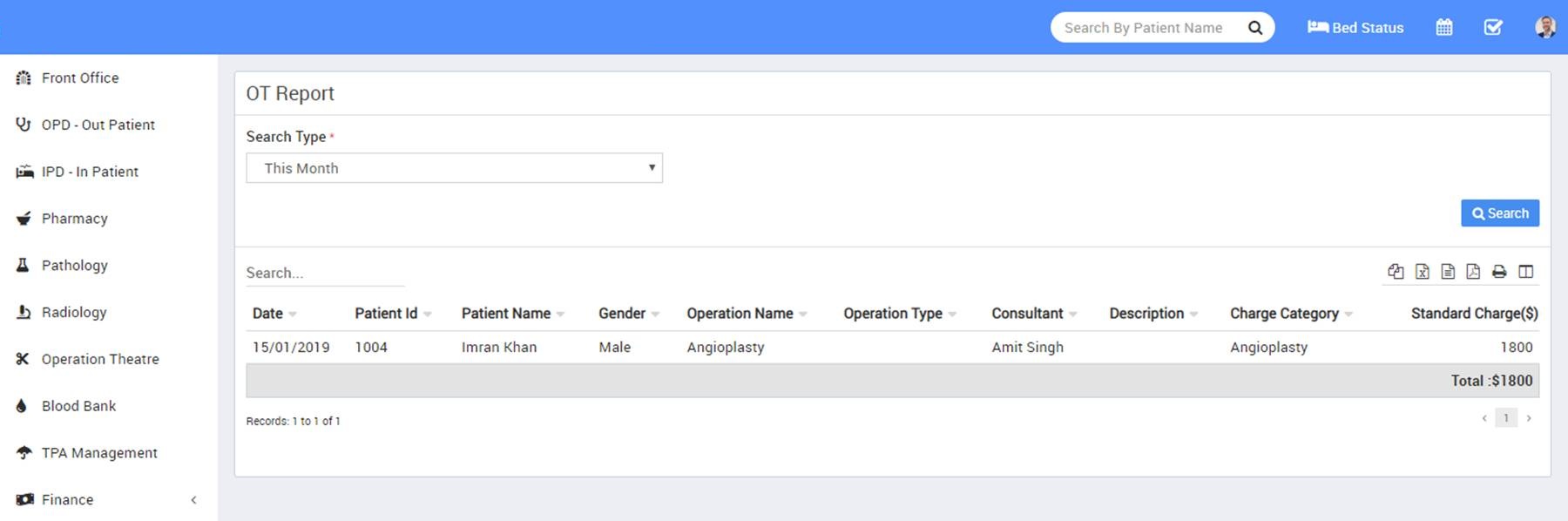Viewport: 1568px width, 521px height.
Task: Sort the table by the Date column
Action: tap(267, 314)
